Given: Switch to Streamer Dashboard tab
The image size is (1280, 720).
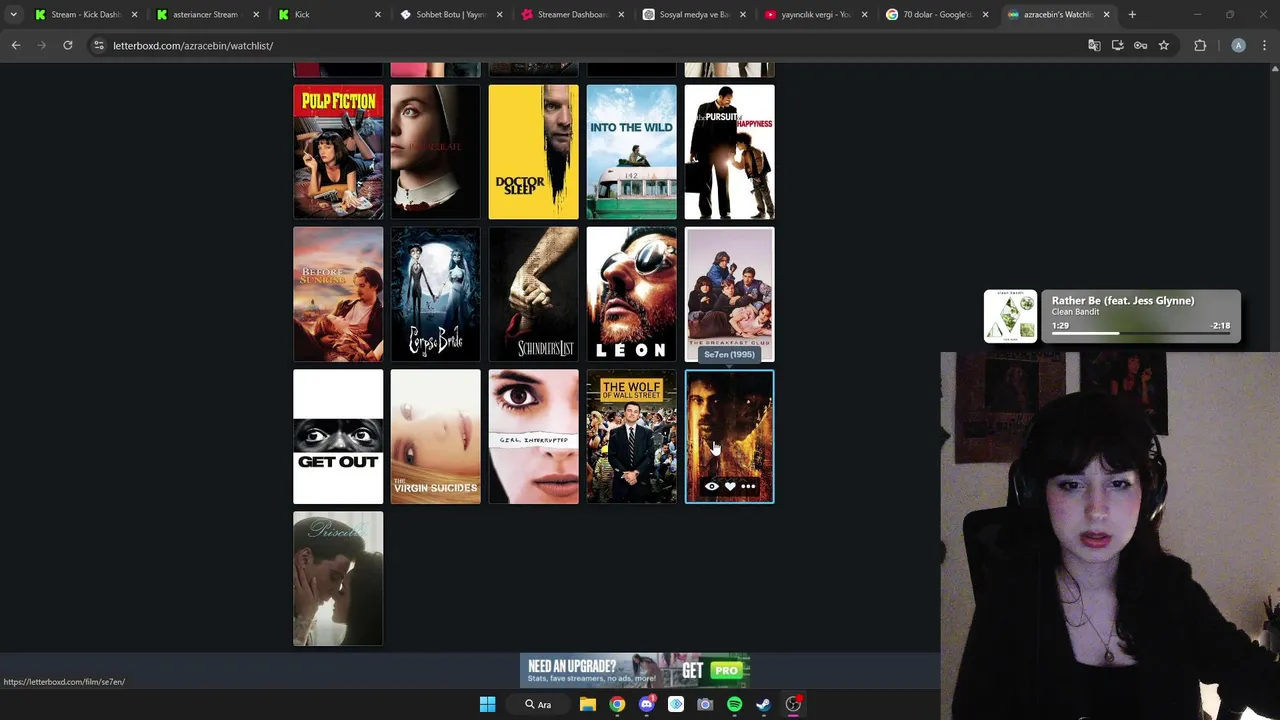Looking at the screenshot, I should [574, 15].
